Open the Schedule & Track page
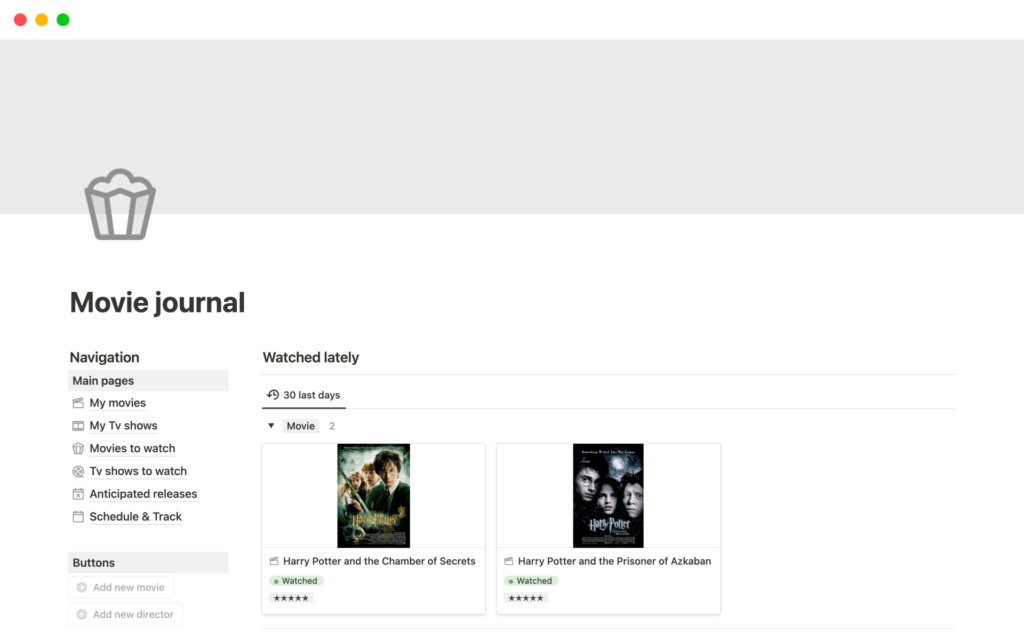1024x640 pixels. click(x=135, y=517)
